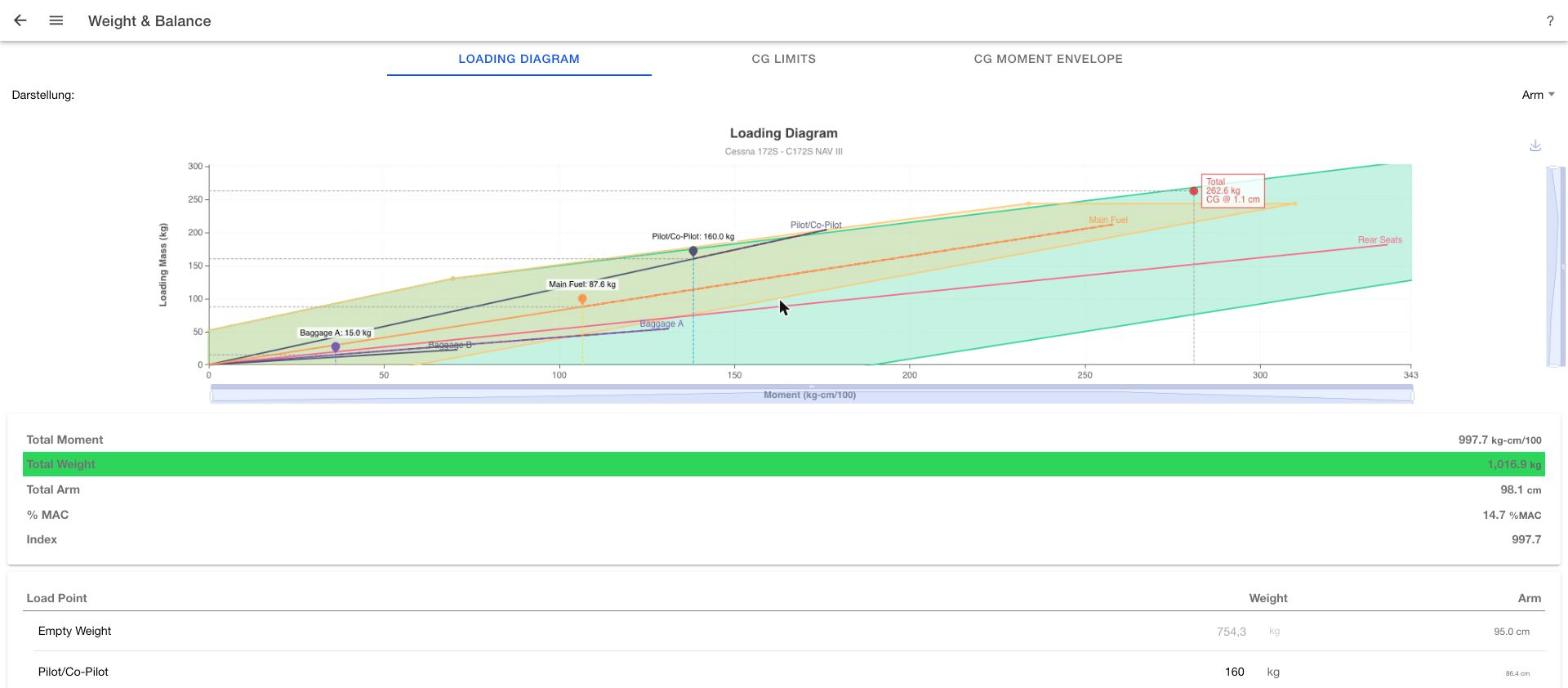1568x688 pixels.
Task: Click the Empty Weight value field 754,3
Action: 1231,632
